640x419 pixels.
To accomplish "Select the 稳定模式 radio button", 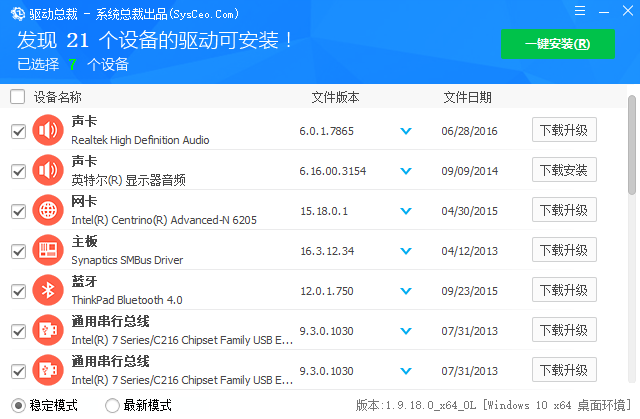I will tap(18, 406).
